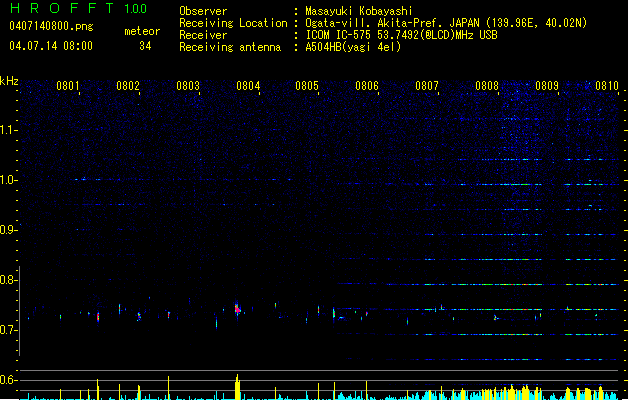Click the 0.6 frequency axis label

point(8,380)
